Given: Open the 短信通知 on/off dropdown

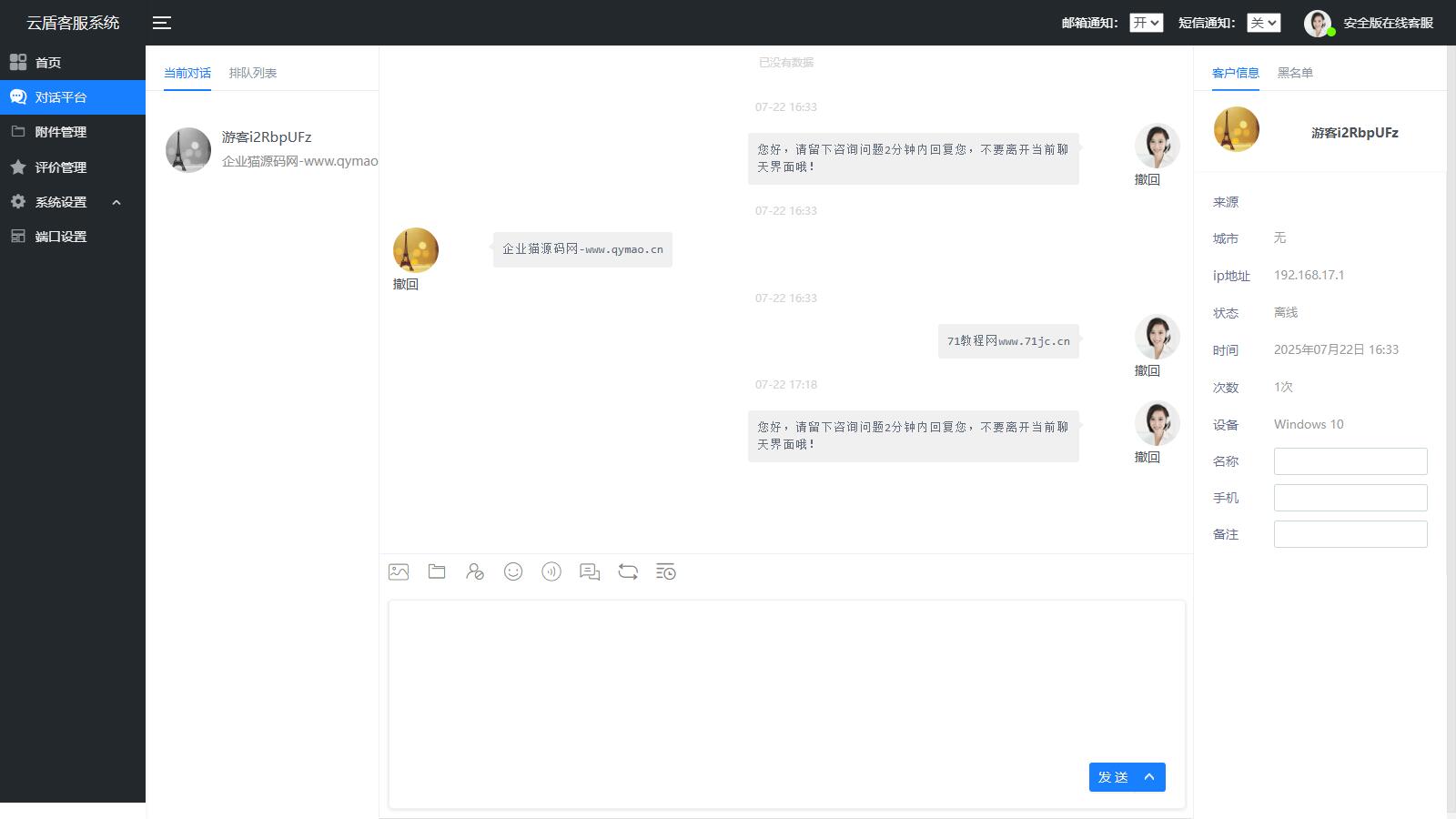Looking at the screenshot, I should (x=1263, y=23).
